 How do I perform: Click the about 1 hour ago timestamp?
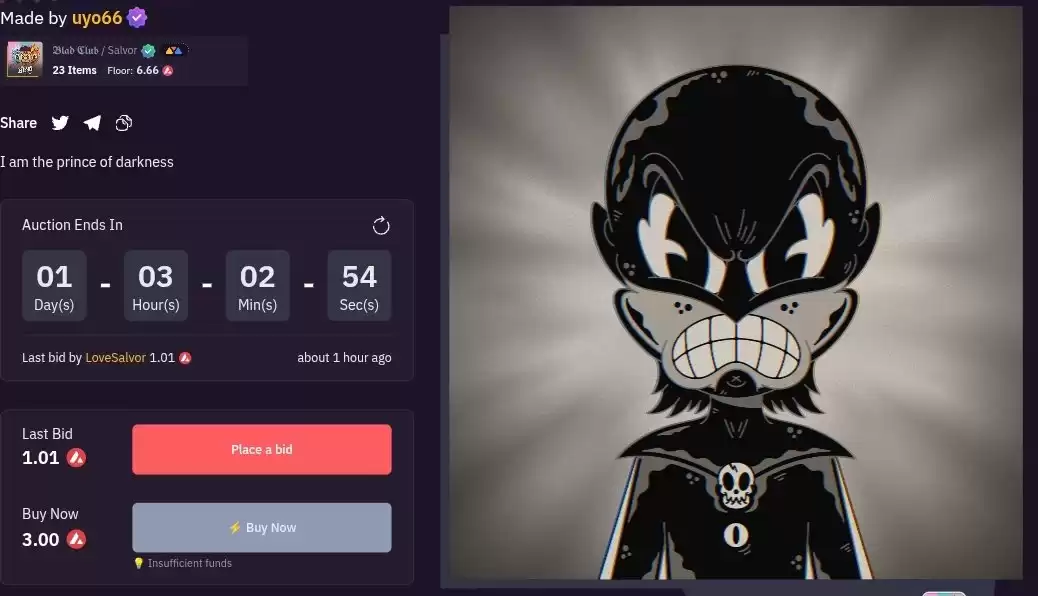coord(344,358)
